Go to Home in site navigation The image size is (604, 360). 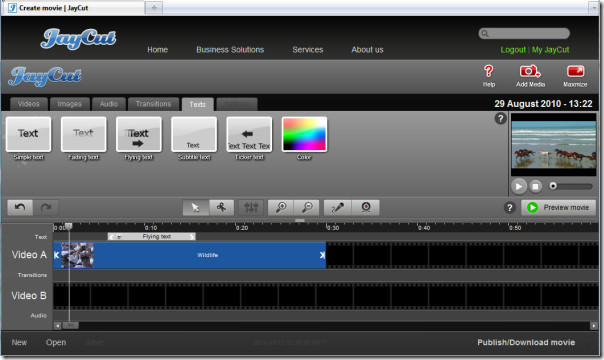(x=158, y=50)
